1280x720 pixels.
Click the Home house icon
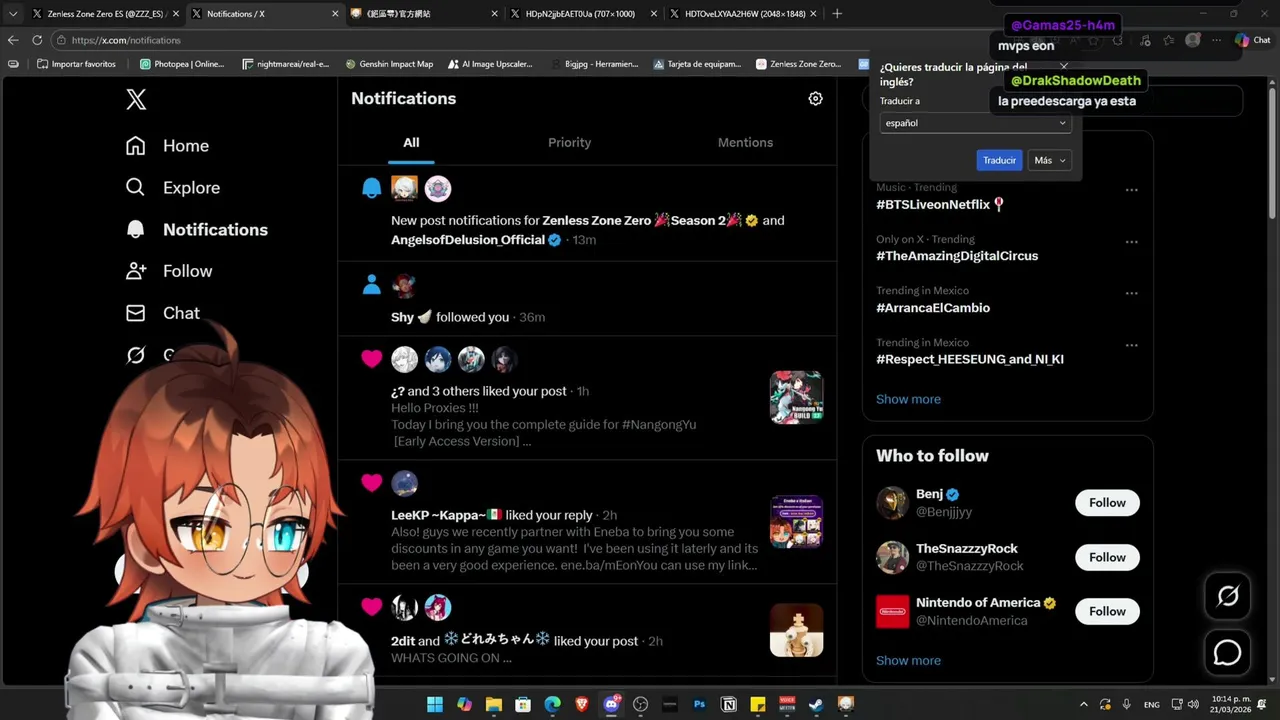[136, 146]
